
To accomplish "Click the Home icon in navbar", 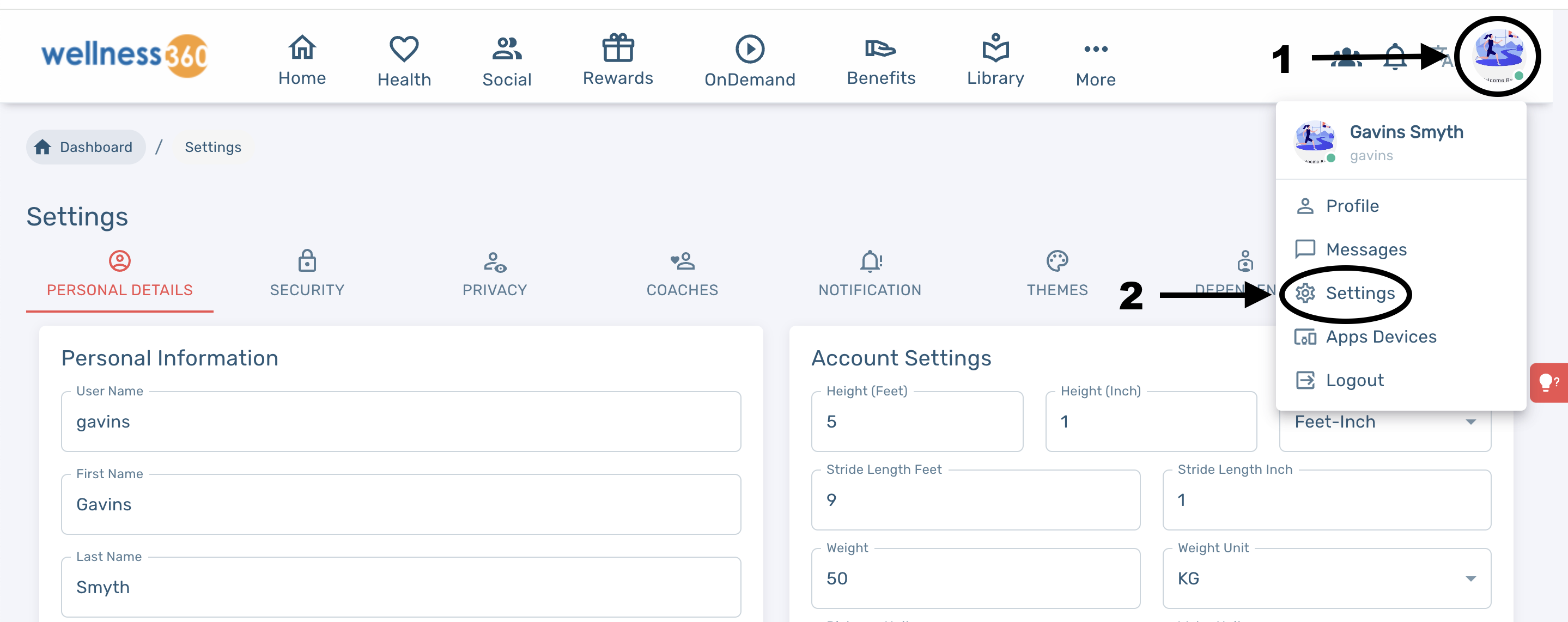I will pos(302,48).
